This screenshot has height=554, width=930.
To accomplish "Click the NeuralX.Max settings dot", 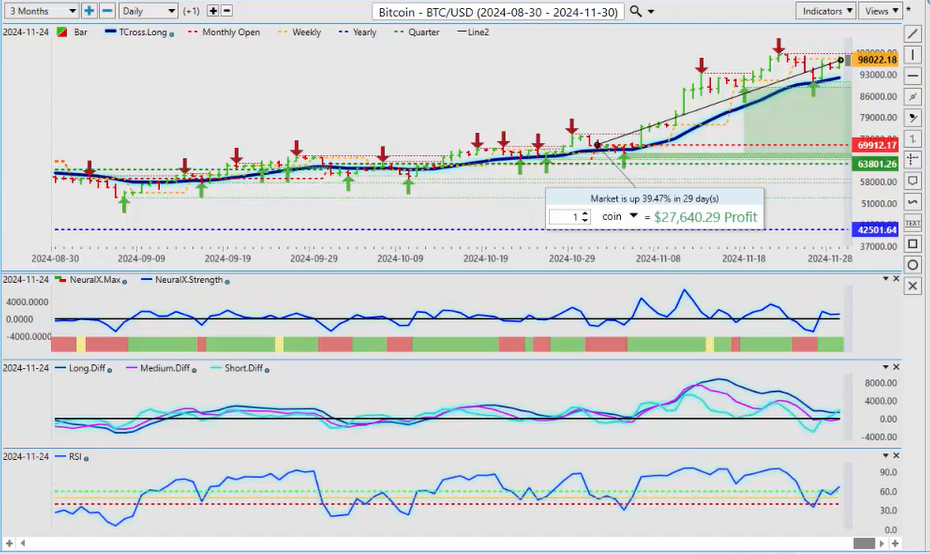I will [125, 282].
